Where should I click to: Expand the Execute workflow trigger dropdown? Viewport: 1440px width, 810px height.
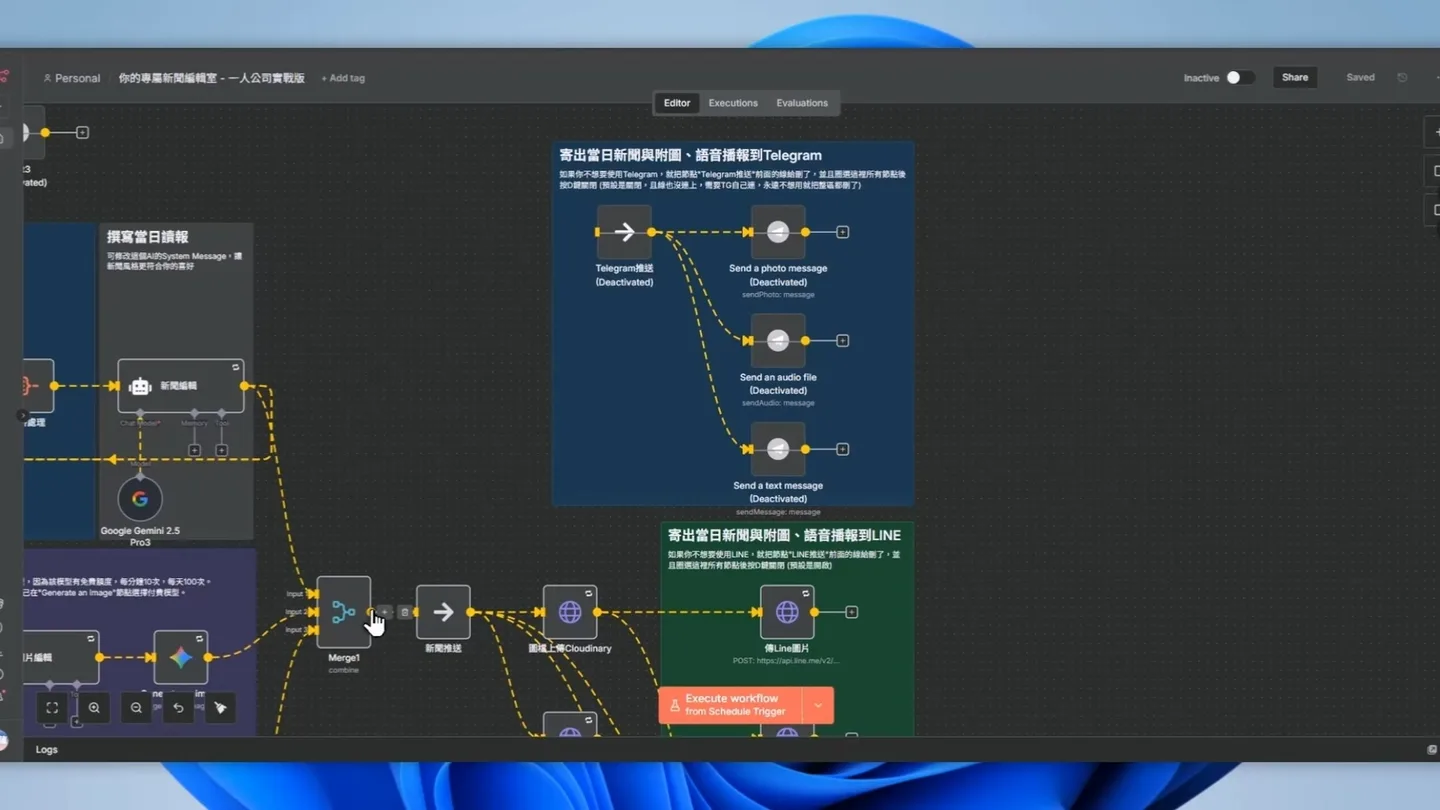818,705
